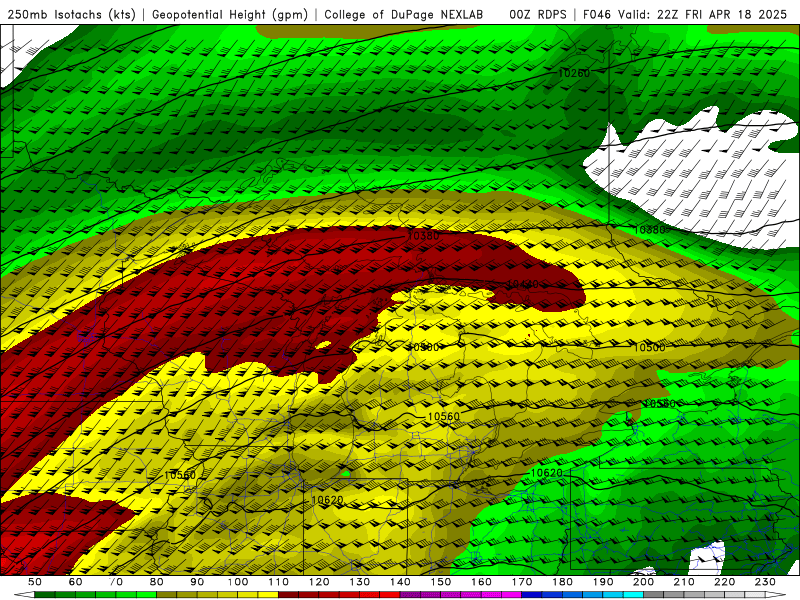Click the color scale value 200

[643, 582]
